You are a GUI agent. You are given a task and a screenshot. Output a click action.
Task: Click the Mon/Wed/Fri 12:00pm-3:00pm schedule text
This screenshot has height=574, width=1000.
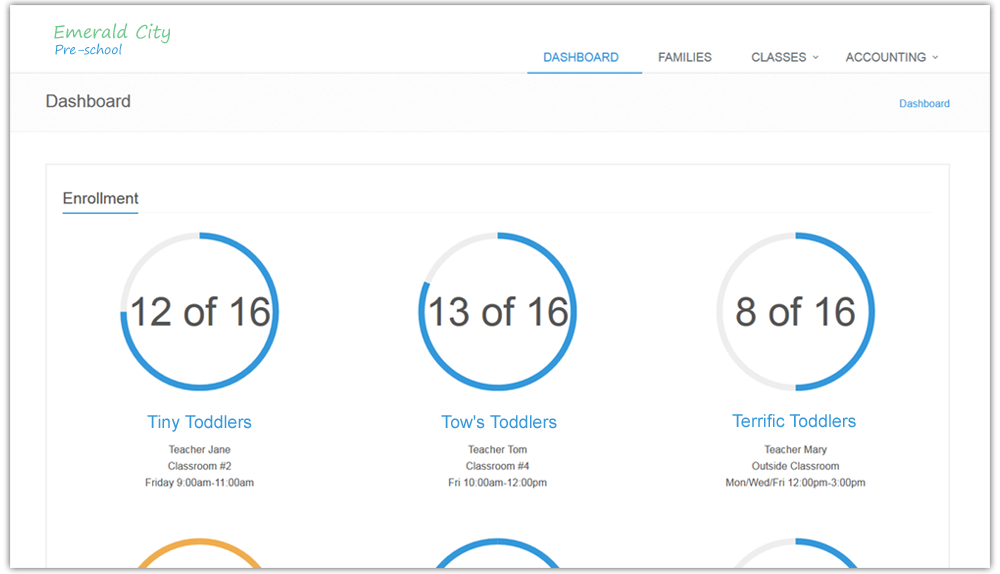[x=795, y=483]
